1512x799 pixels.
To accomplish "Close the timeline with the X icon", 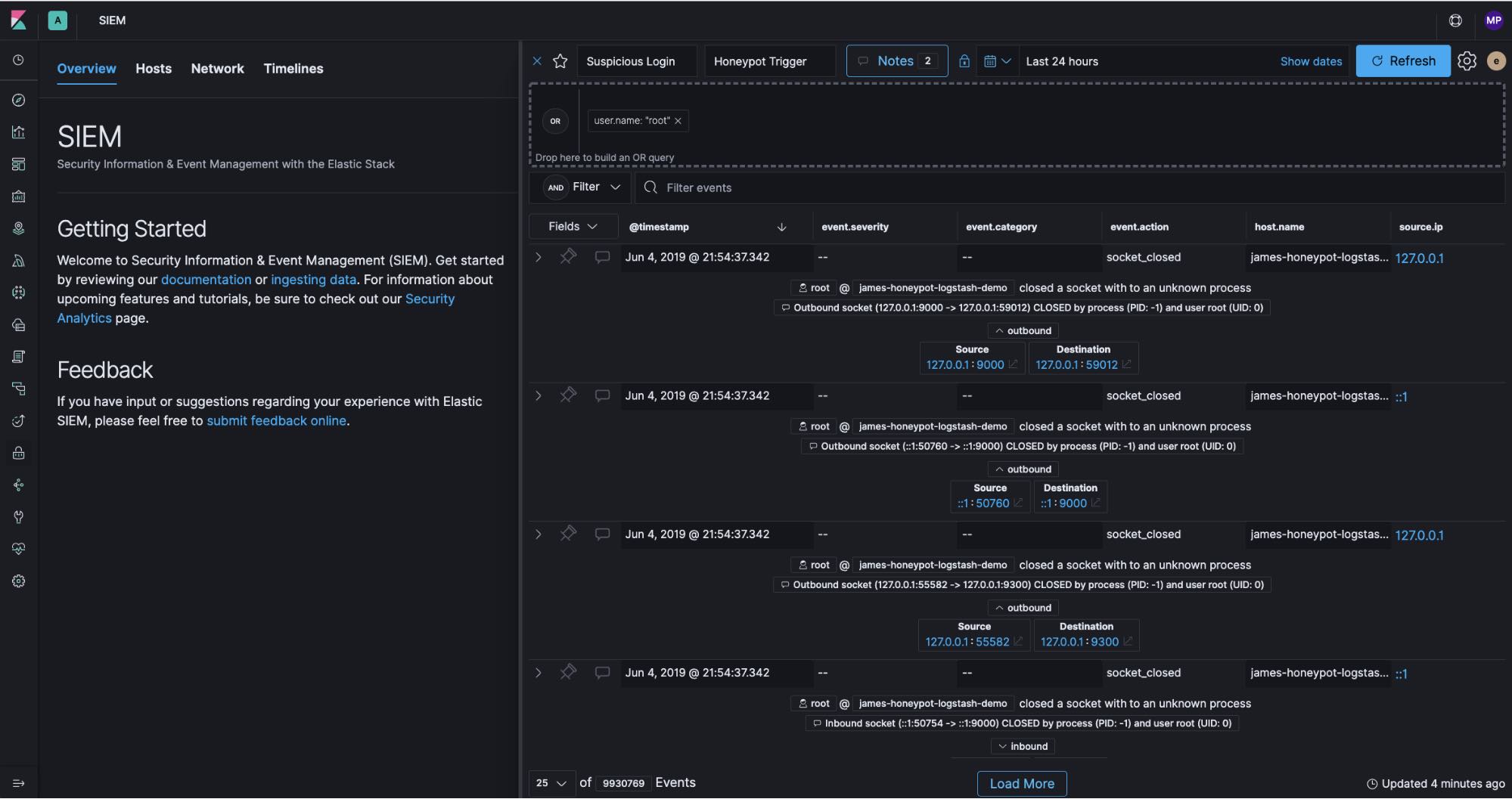I will (537, 61).
